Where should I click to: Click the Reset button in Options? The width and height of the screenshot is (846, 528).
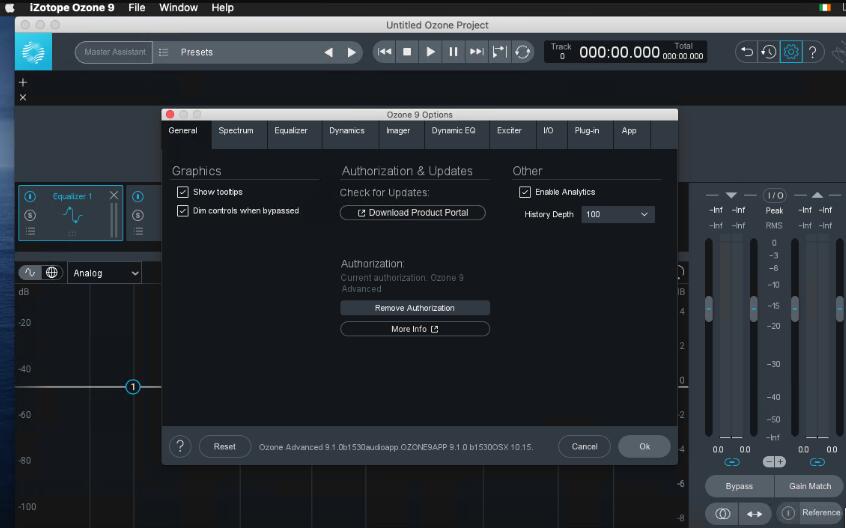(x=224, y=447)
